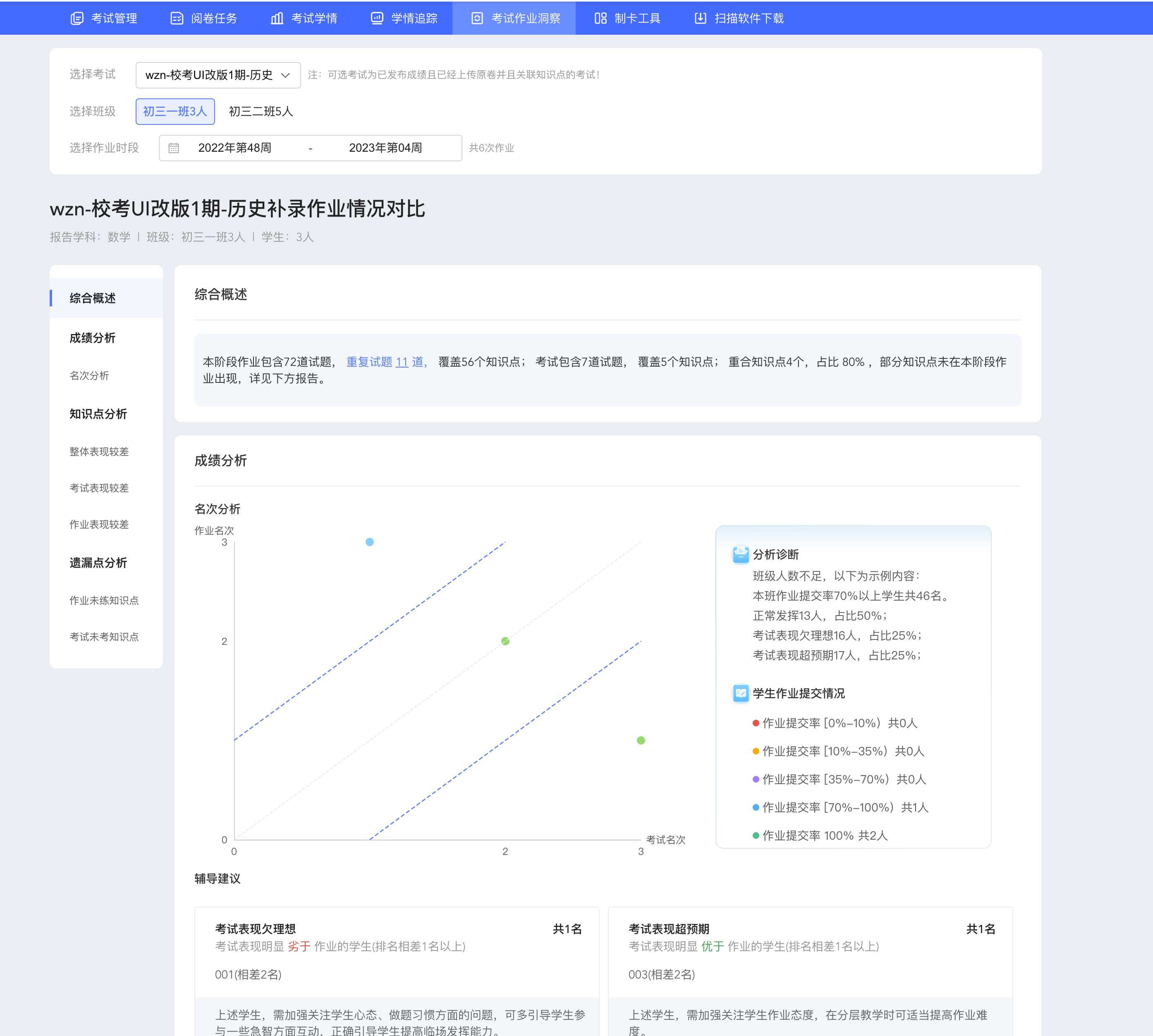
Task: Select 成绩分析 in the side menu
Action: [92, 338]
